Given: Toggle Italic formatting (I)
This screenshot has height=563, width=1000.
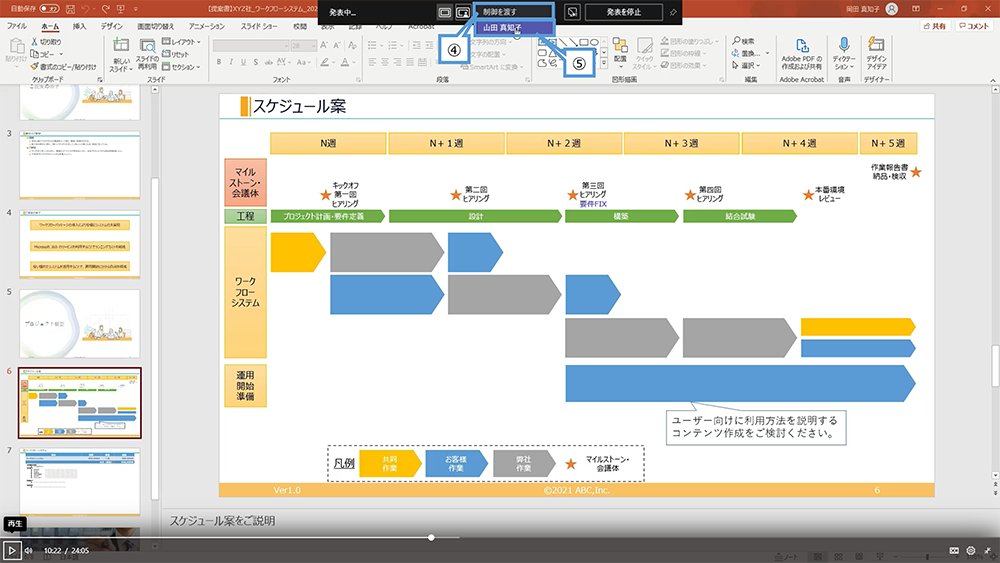Looking at the screenshot, I should click(x=232, y=62).
